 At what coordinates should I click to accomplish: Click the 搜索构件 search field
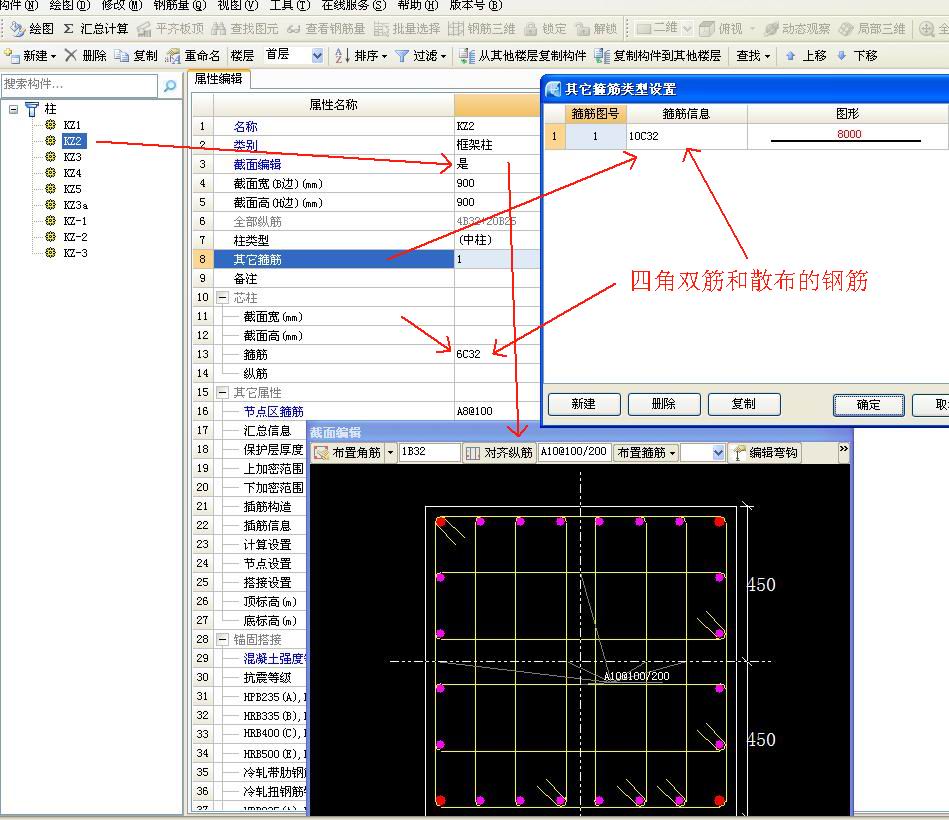[x=79, y=85]
